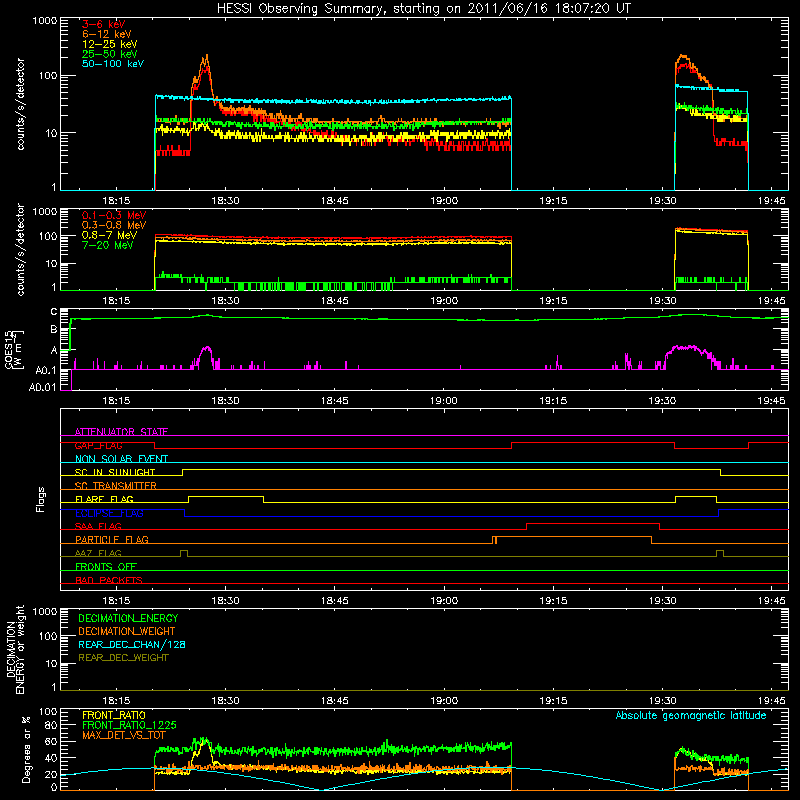The image size is (800, 800).
Task: Select the 6-12 keV legend label
Action: click(107, 34)
